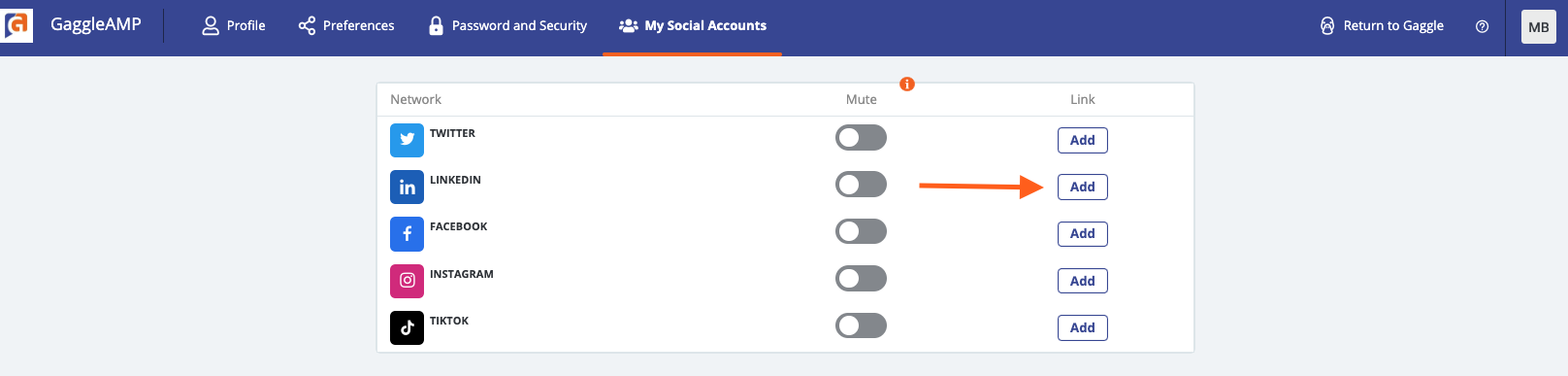Toggle mute for Twitter
This screenshot has width=1568, height=376.
coord(861,138)
